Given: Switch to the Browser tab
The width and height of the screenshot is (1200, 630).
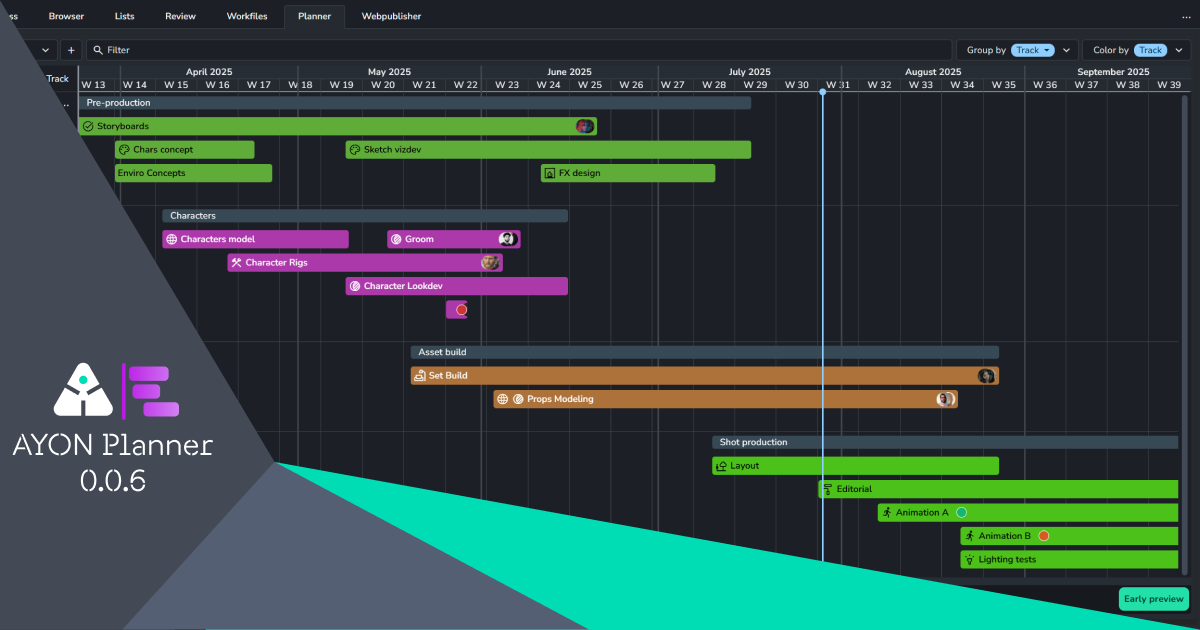Looking at the screenshot, I should (x=67, y=16).
